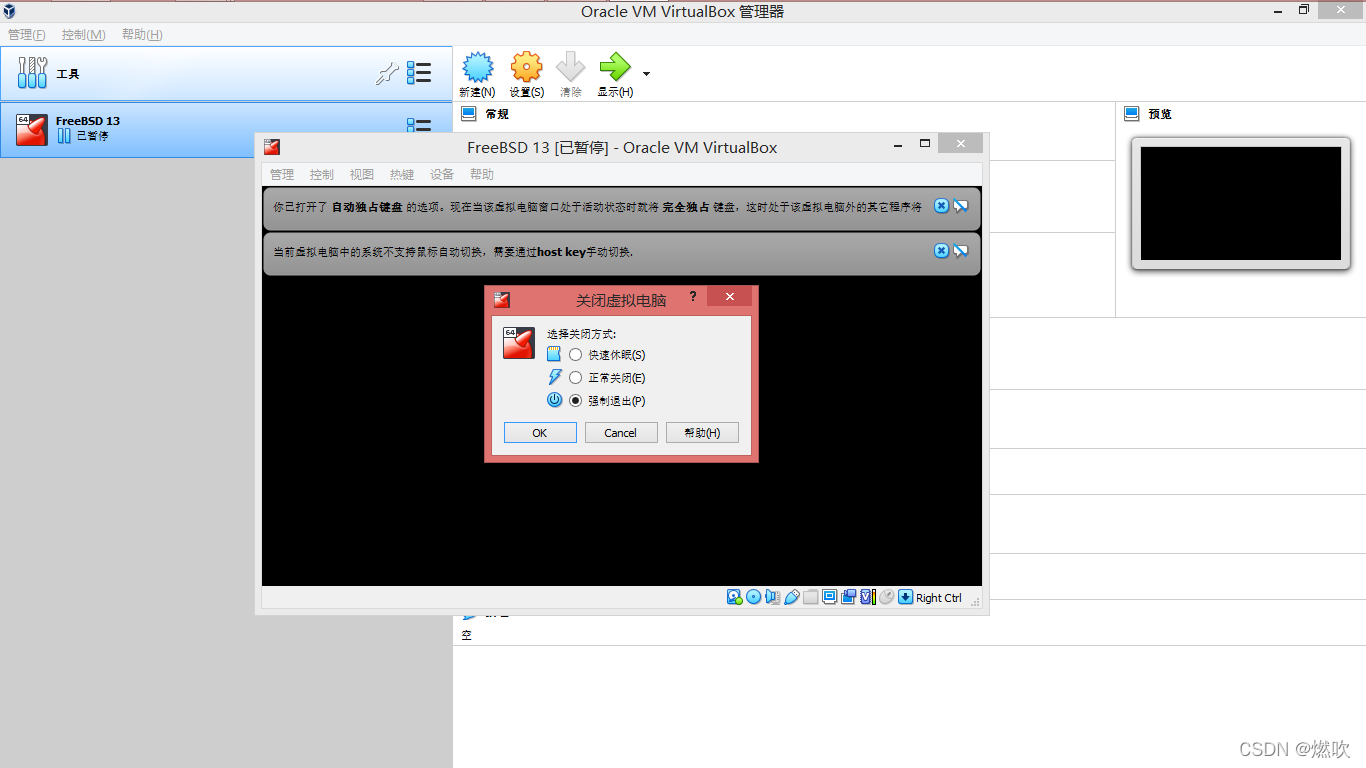
Task: Click the Discard (清除) toolbar icon
Action: pyautogui.click(x=570, y=67)
